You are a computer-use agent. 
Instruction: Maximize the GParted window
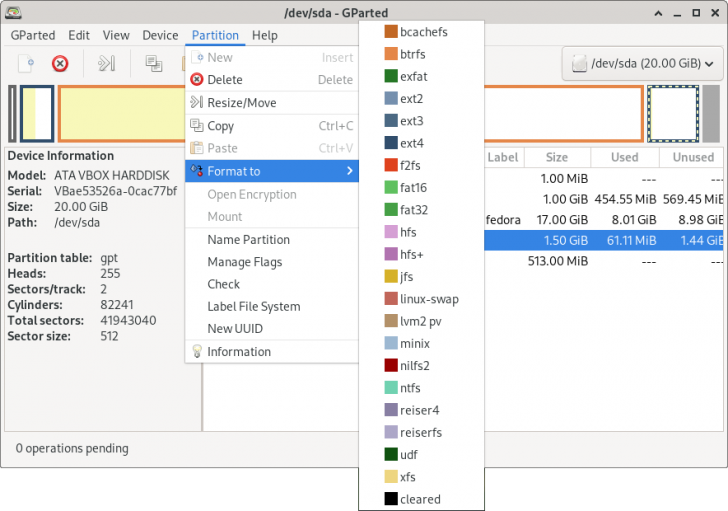(x=696, y=13)
